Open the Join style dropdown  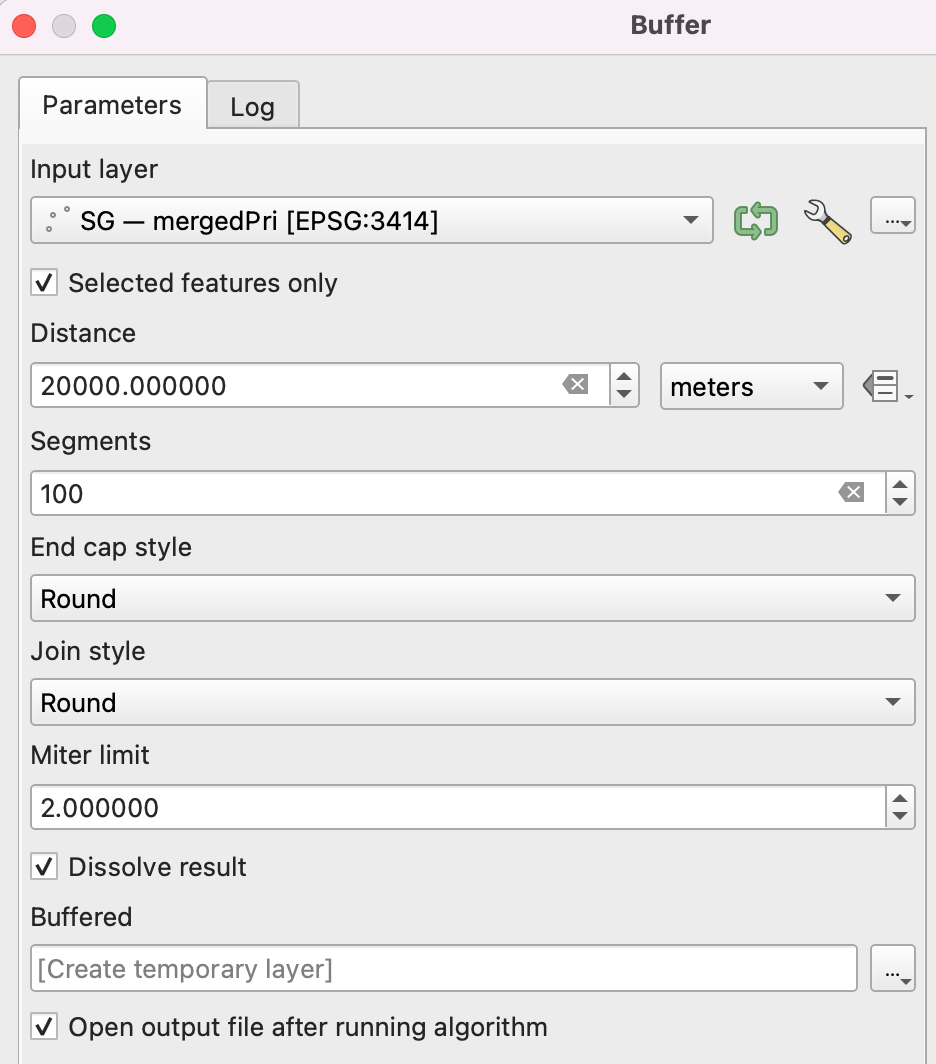[x=472, y=703]
